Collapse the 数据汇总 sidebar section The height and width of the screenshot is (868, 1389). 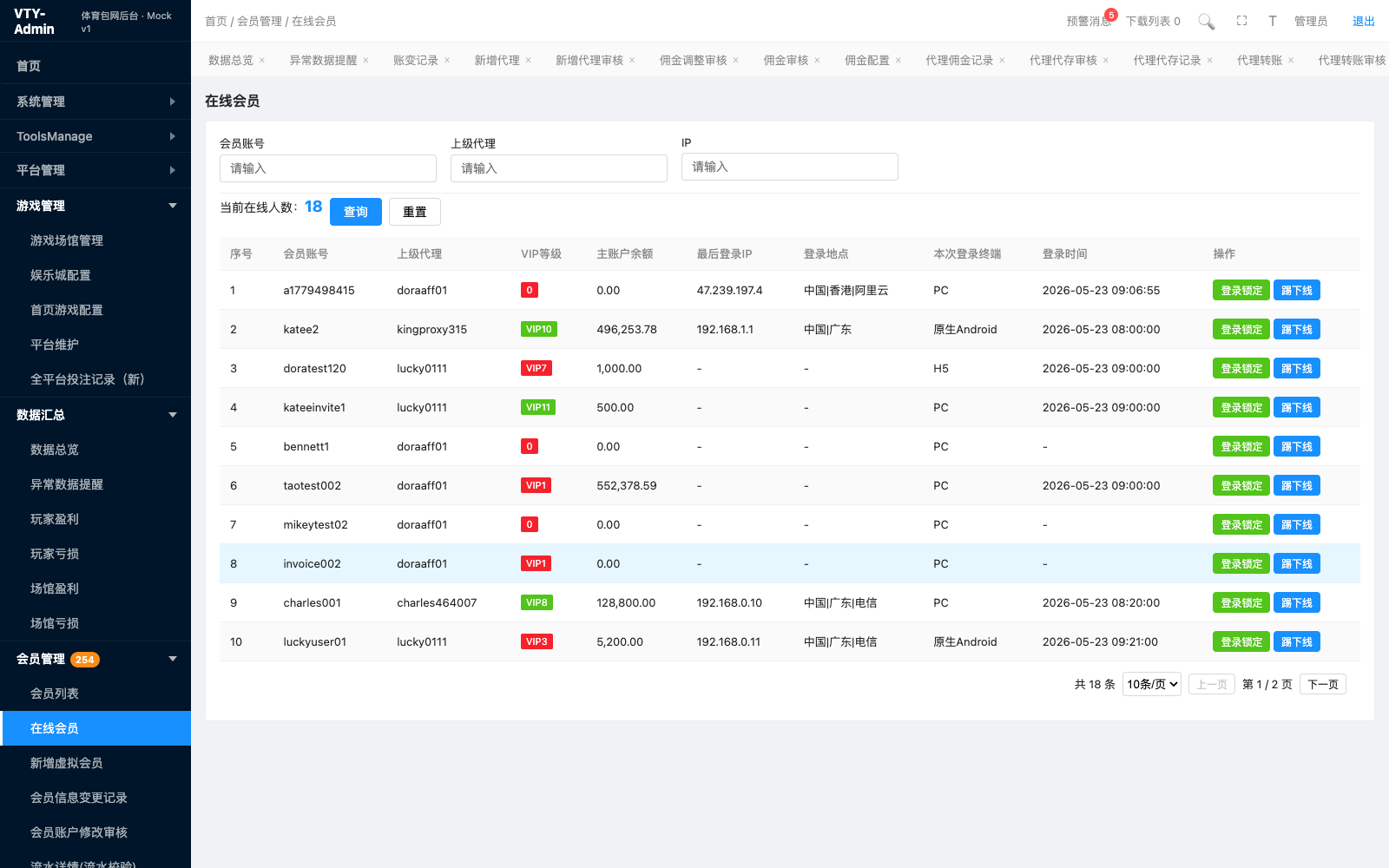[x=95, y=415]
